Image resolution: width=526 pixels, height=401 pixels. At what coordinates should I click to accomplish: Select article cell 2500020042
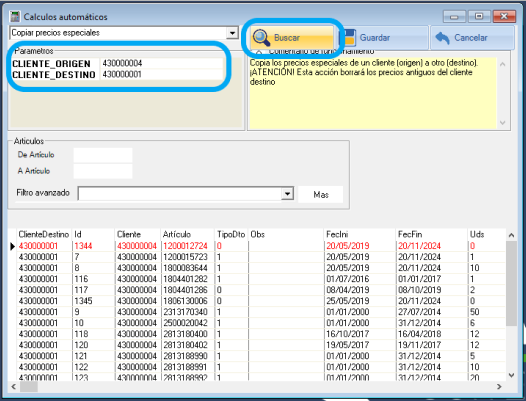click(x=187, y=323)
